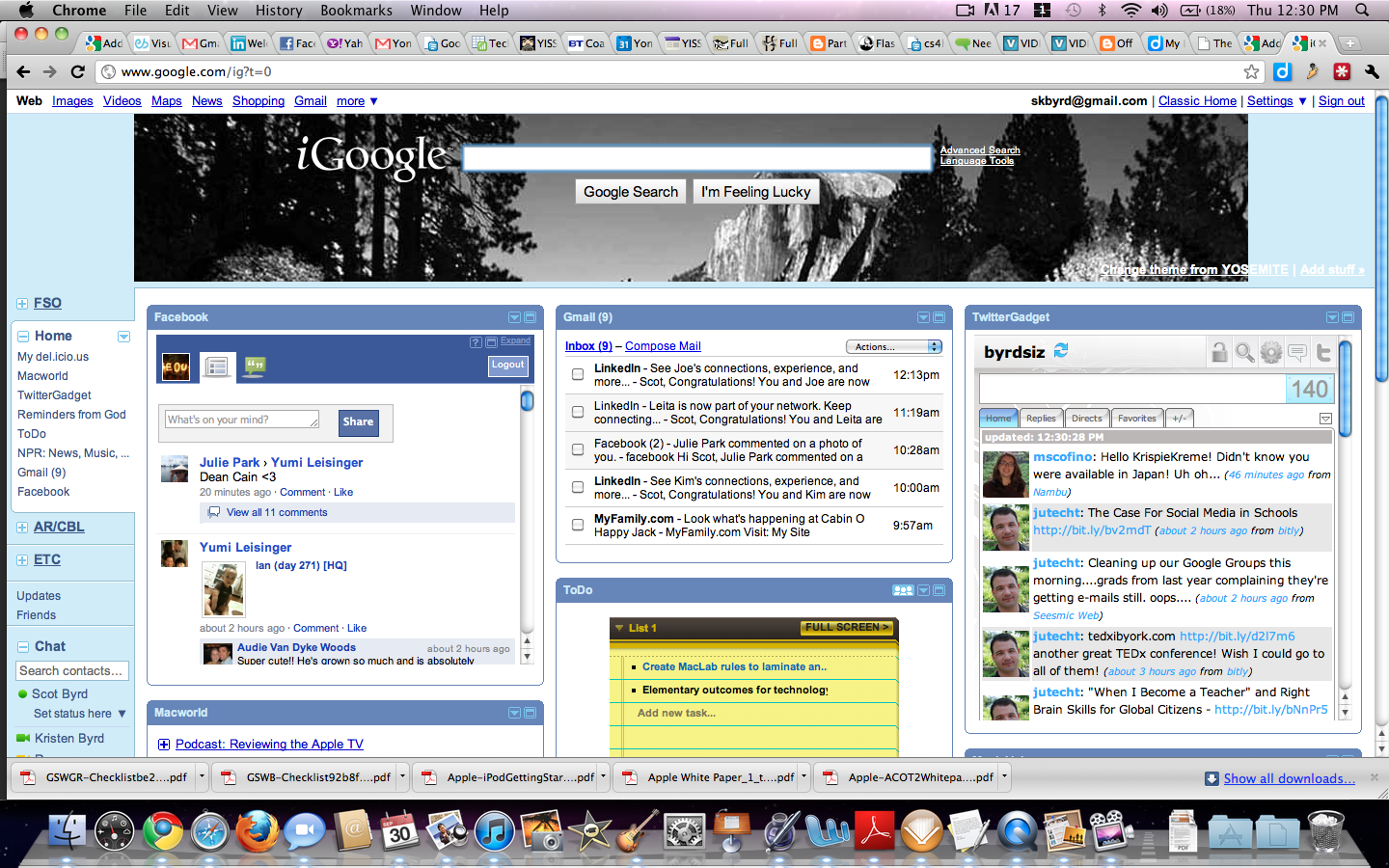Screen dimensions: 1389x868
Task: Open the History menu
Action: click(279, 10)
